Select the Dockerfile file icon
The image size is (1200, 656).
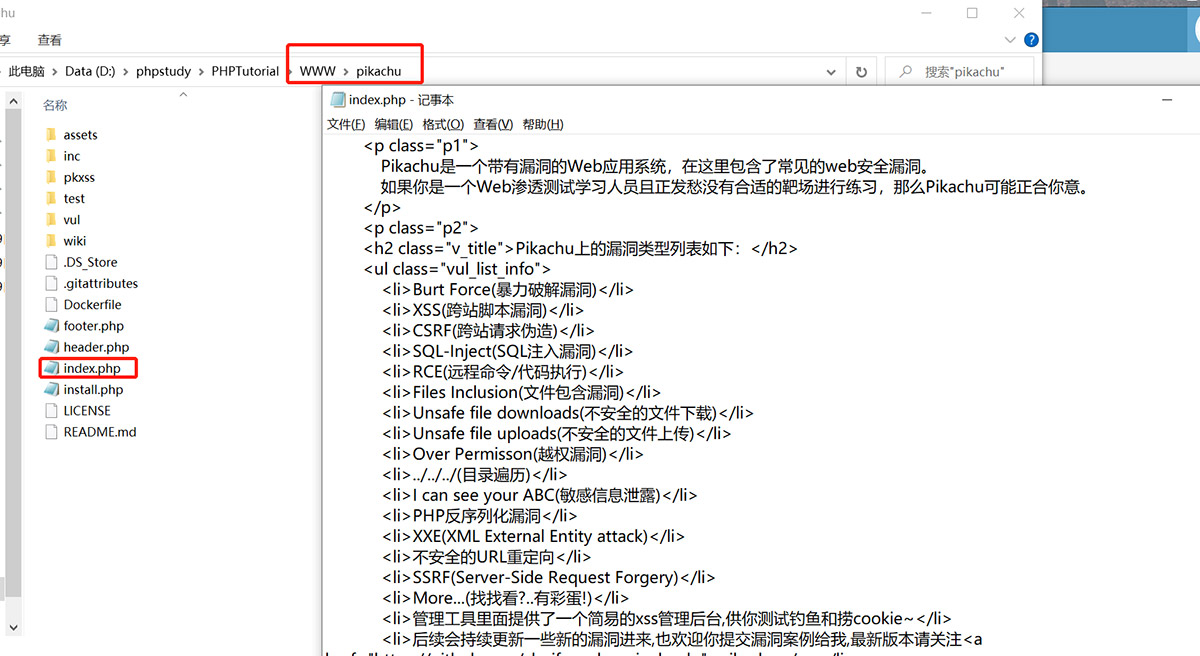point(52,304)
